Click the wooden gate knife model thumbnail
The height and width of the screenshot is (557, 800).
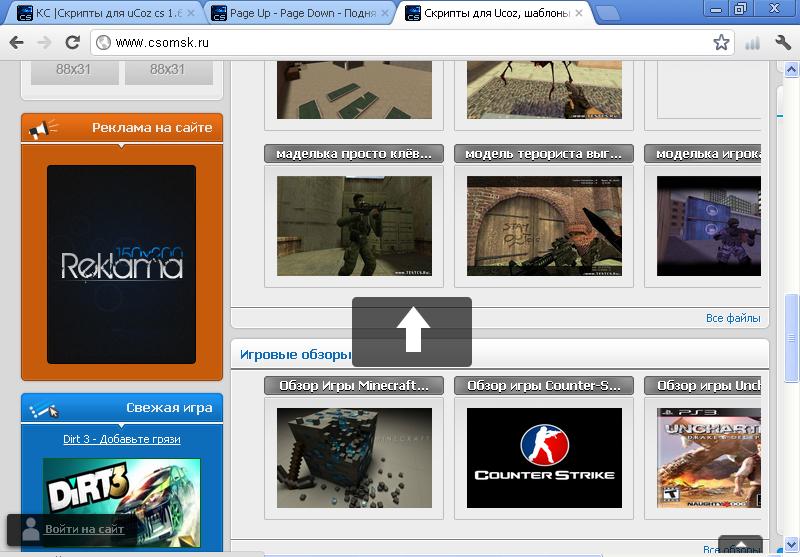pos(544,226)
